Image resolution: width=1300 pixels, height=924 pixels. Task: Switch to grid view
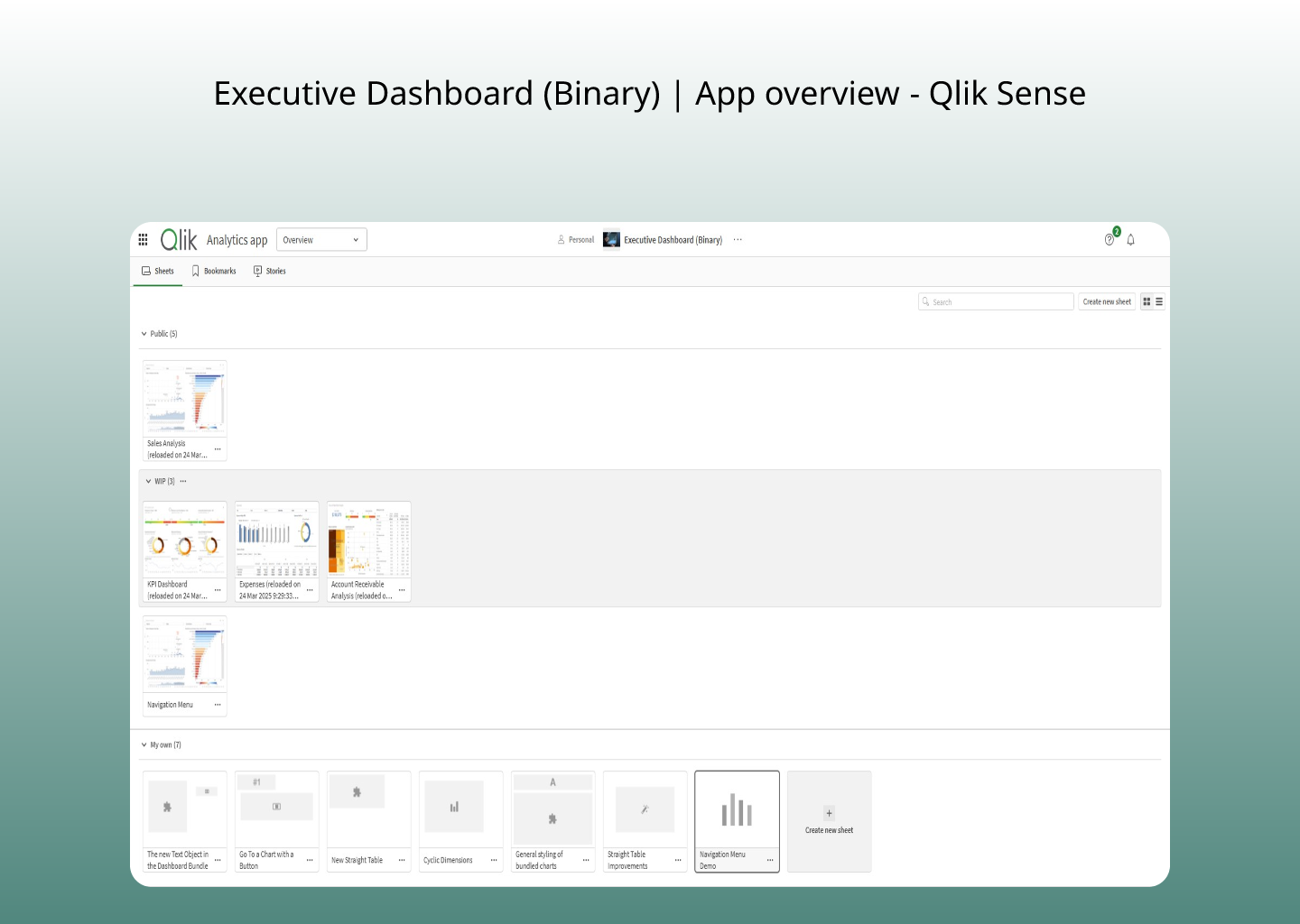pos(1147,302)
